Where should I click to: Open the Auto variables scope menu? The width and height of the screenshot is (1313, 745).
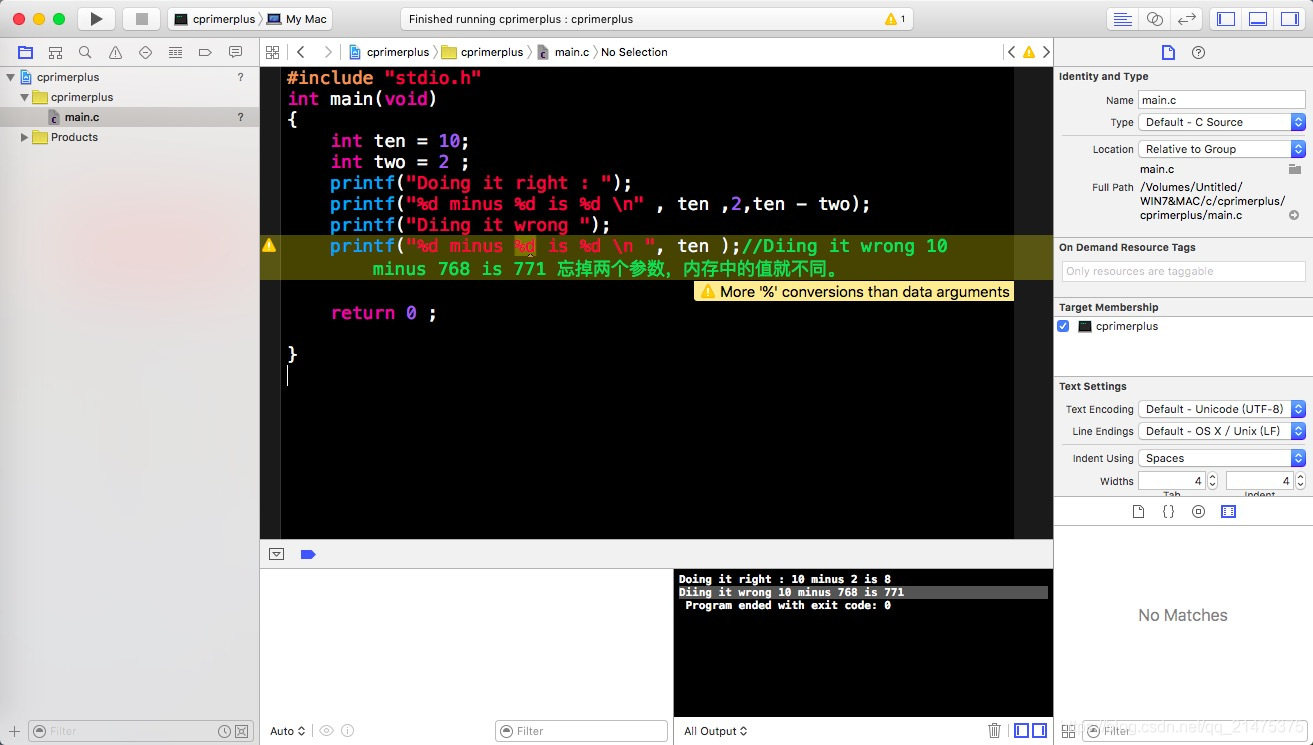tap(287, 731)
